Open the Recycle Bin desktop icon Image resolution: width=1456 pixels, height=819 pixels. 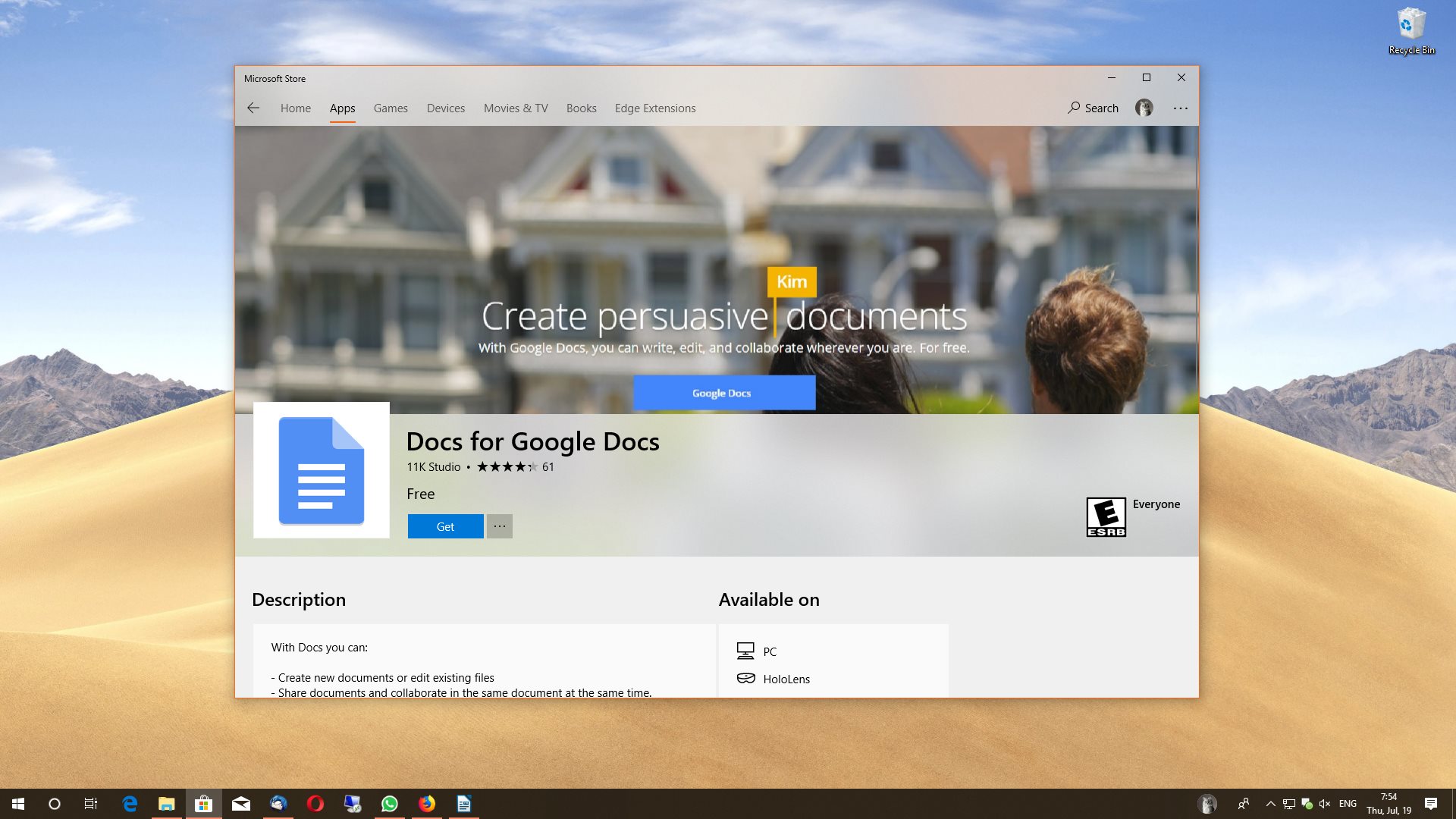1411,31
